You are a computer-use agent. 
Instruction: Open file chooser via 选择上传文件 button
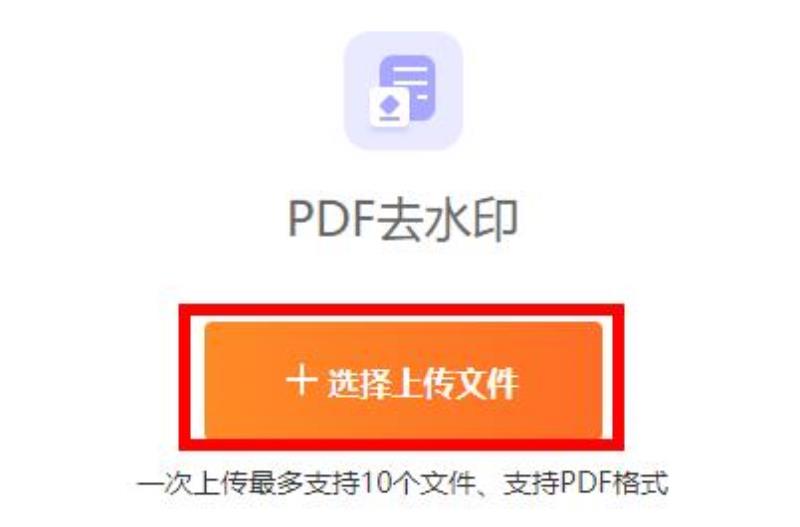[403, 380]
